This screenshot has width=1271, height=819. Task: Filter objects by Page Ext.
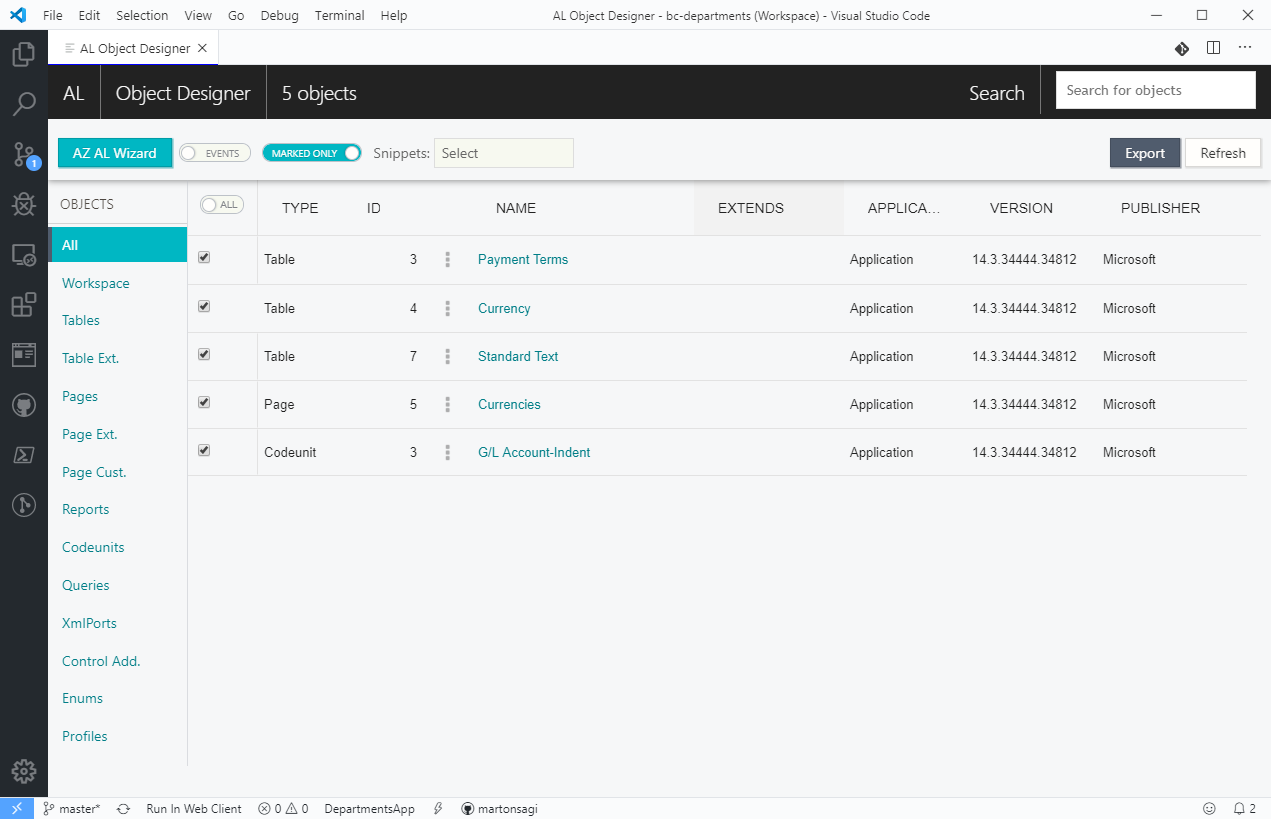coord(90,435)
